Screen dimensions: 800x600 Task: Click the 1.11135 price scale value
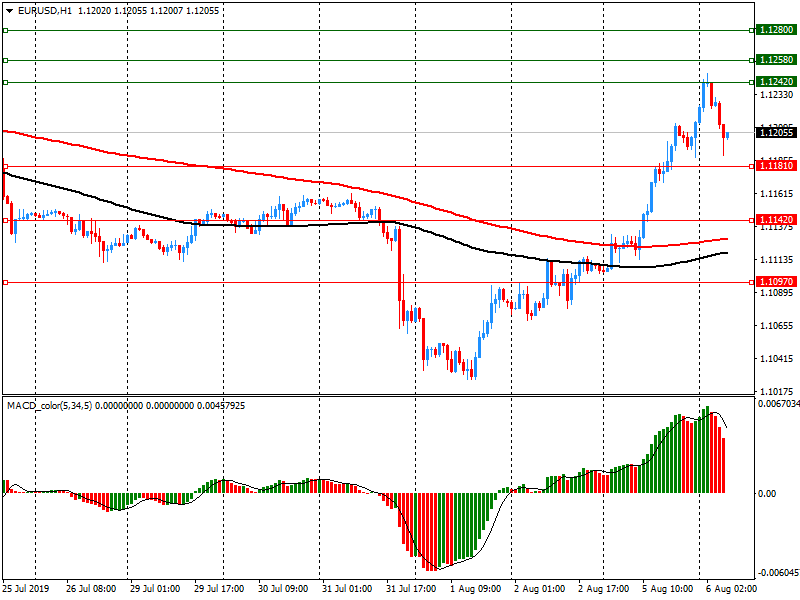777,260
